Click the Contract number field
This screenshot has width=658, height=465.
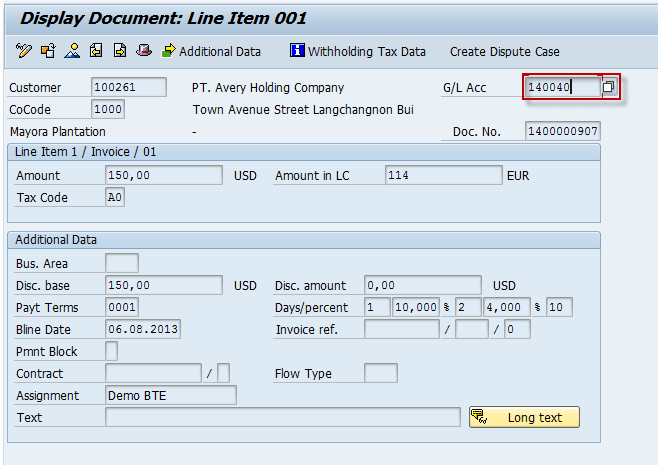click(153, 373)
